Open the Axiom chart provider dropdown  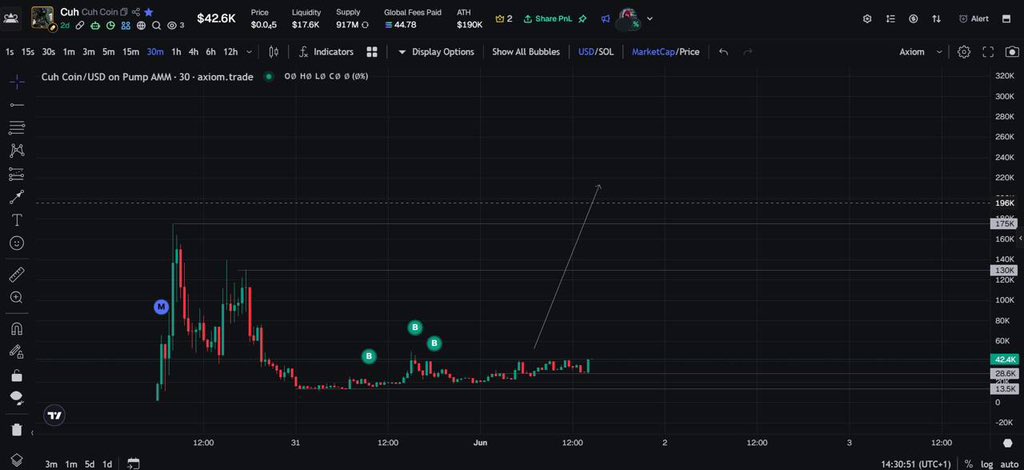[x=921, y=52]
